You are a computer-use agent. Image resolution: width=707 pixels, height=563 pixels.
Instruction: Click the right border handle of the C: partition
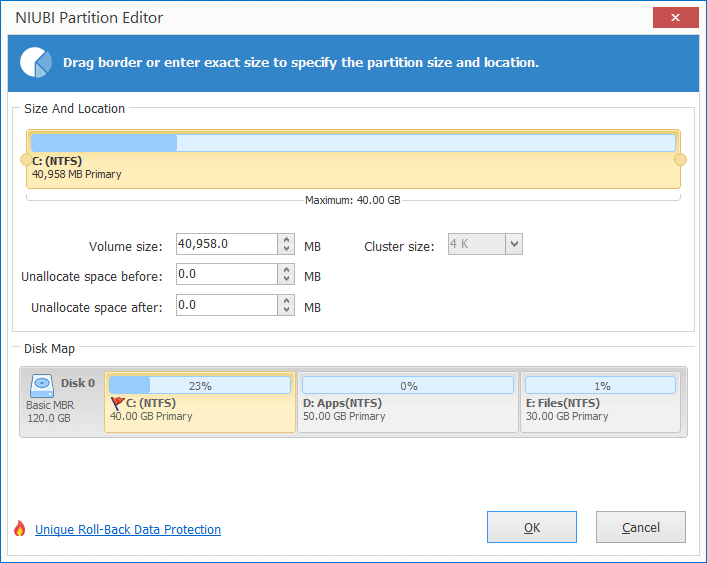[x=680, y=160]
